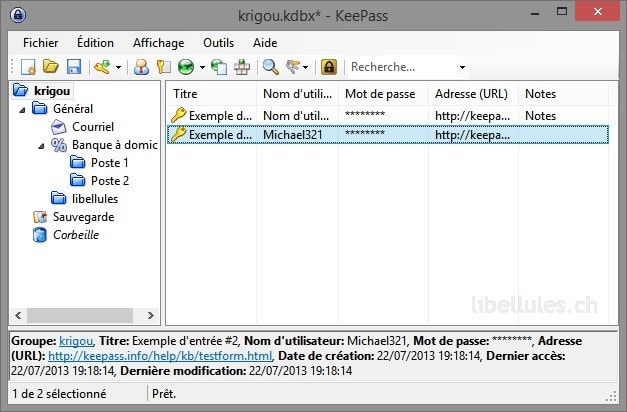The width and height of the screenshot is (627, 412).
Task: Select the krigou root group
Action: 52,91
